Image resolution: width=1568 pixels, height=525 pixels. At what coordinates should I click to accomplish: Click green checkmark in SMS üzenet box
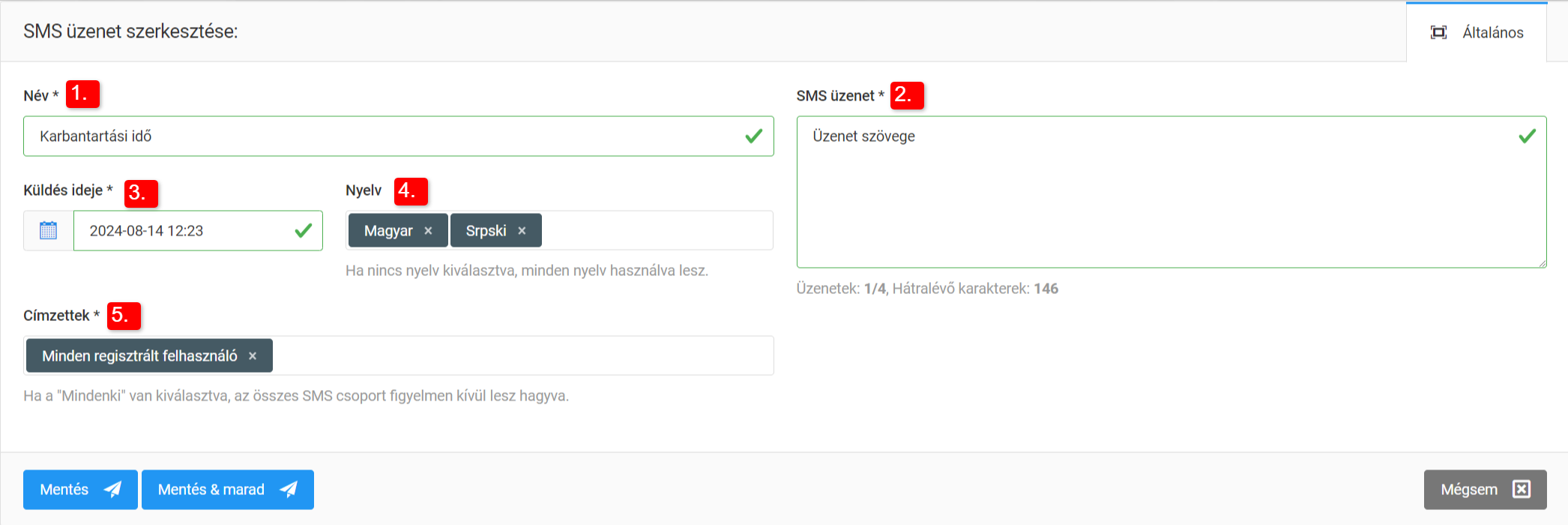pos(1527,136)
